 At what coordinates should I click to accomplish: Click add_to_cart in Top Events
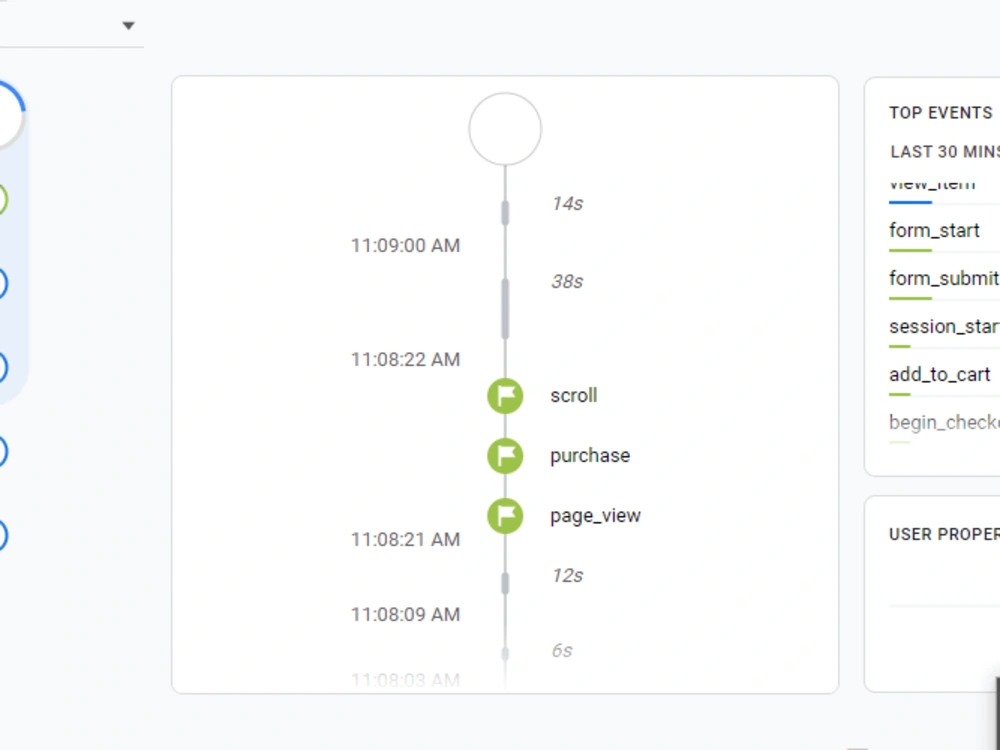click(x=939, y=374)
